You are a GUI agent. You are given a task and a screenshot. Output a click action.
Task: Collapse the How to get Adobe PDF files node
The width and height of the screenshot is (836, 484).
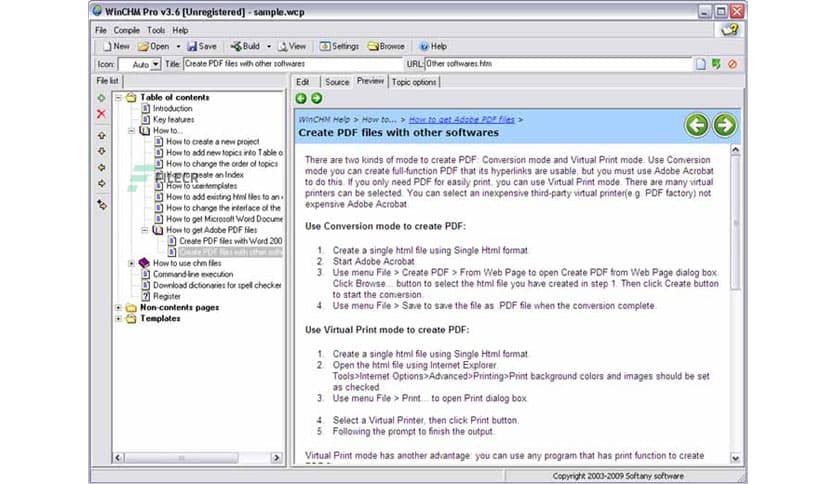coord(144,230)
